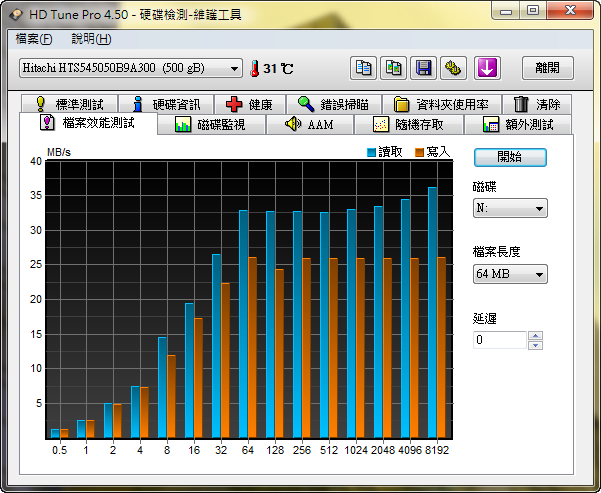601x493 pixels.
Task: Click the 0.5 x-axis label
Action: point(59,450)
